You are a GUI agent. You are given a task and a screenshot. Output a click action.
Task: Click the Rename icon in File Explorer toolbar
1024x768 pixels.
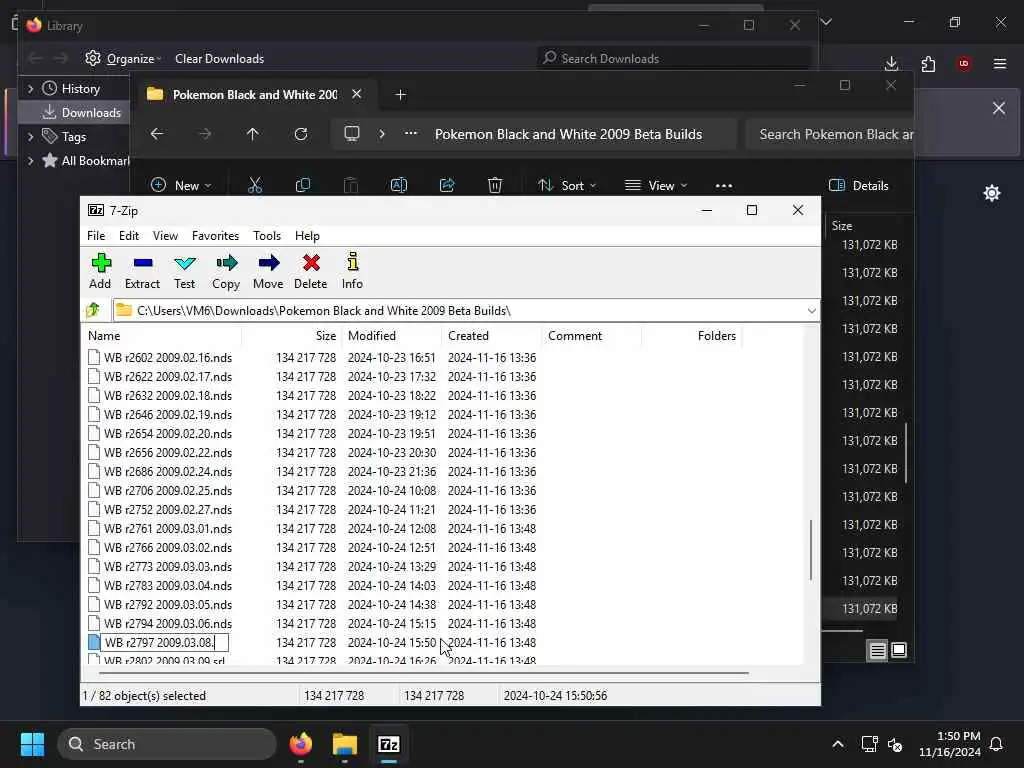pyautogui.click(x=399, y=185)
